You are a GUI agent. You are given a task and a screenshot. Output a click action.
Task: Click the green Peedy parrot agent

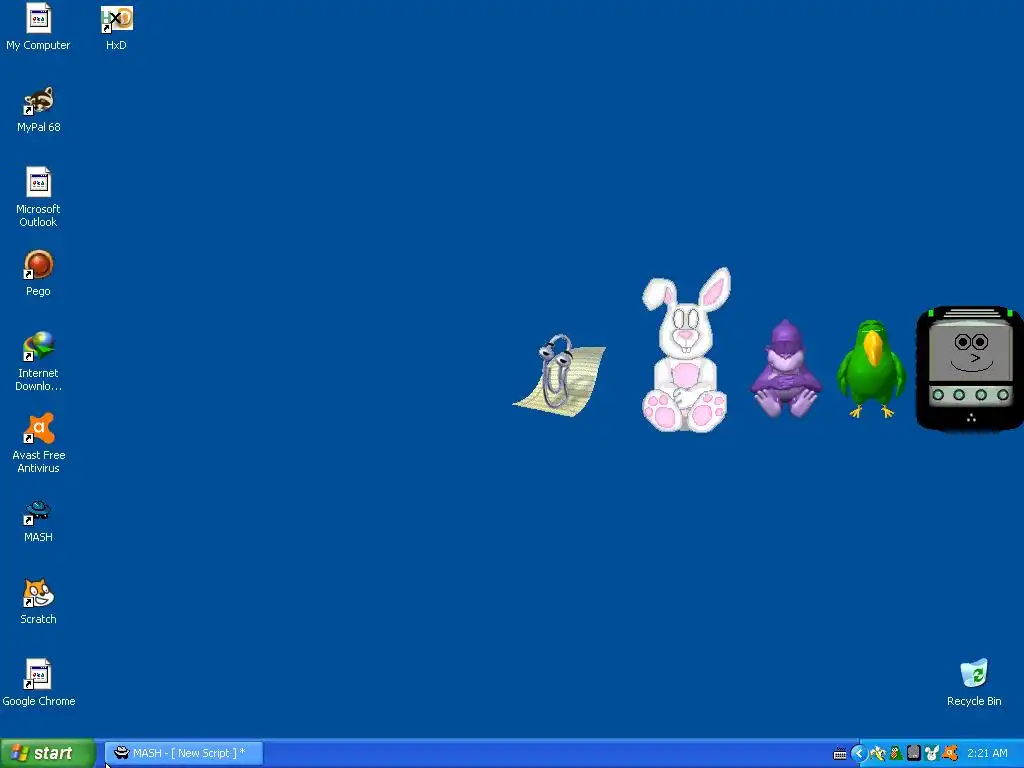coord(871,369)
